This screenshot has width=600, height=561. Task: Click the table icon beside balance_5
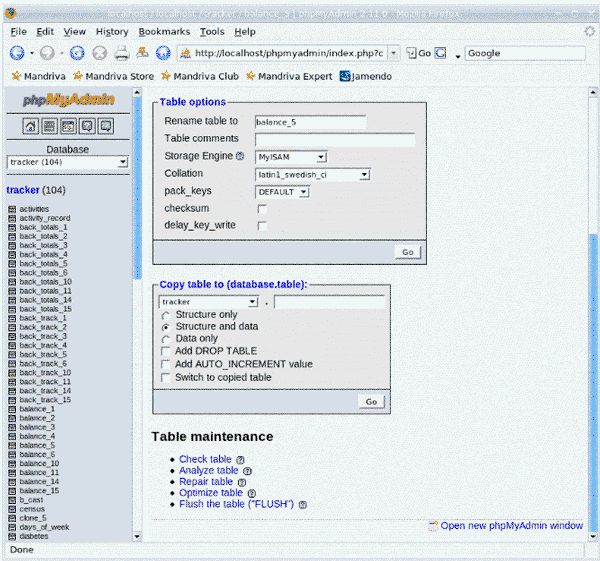[x=12, y=445]
